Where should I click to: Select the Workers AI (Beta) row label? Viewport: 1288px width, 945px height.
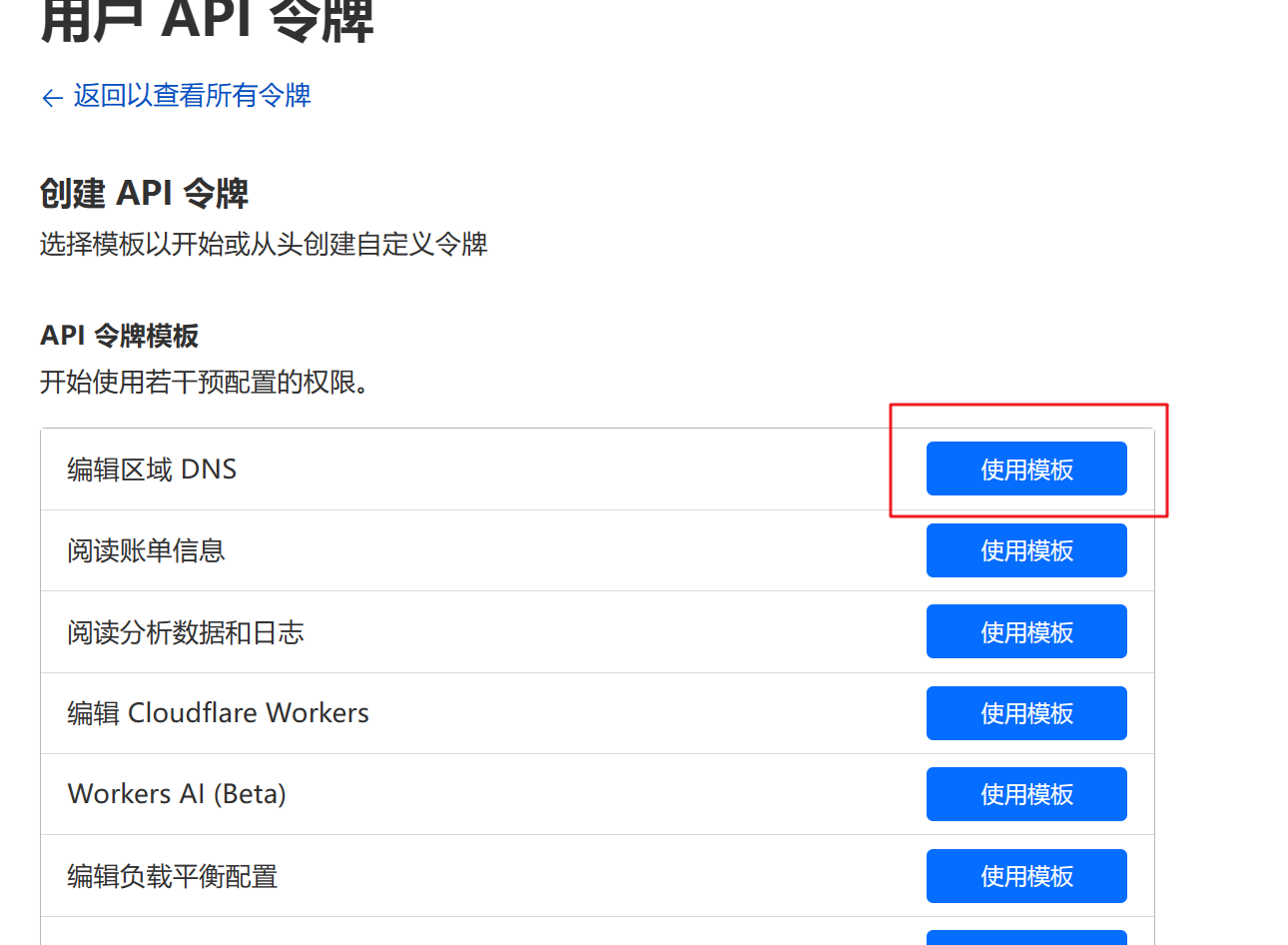tap(177, 794)
